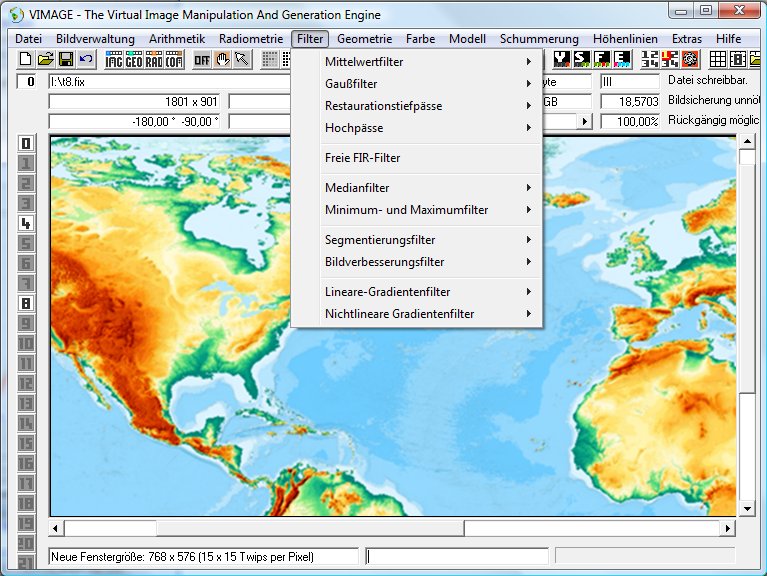The width and height of the screenshot is (767, 576).
Task: Switch to image slot 8 in sidebar
Action: click(26, 303)
